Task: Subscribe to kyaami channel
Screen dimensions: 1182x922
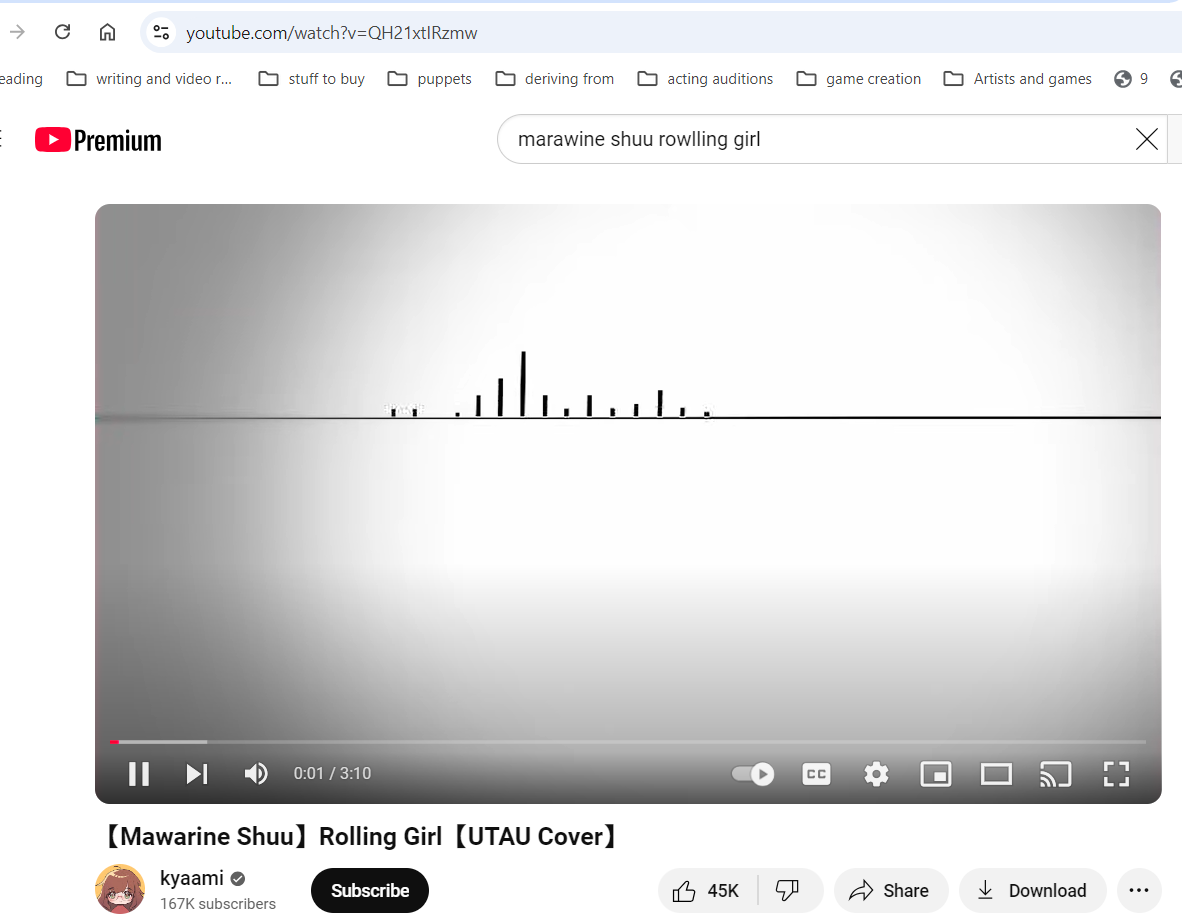Action: pyautogui.click(x=370, y=890)
